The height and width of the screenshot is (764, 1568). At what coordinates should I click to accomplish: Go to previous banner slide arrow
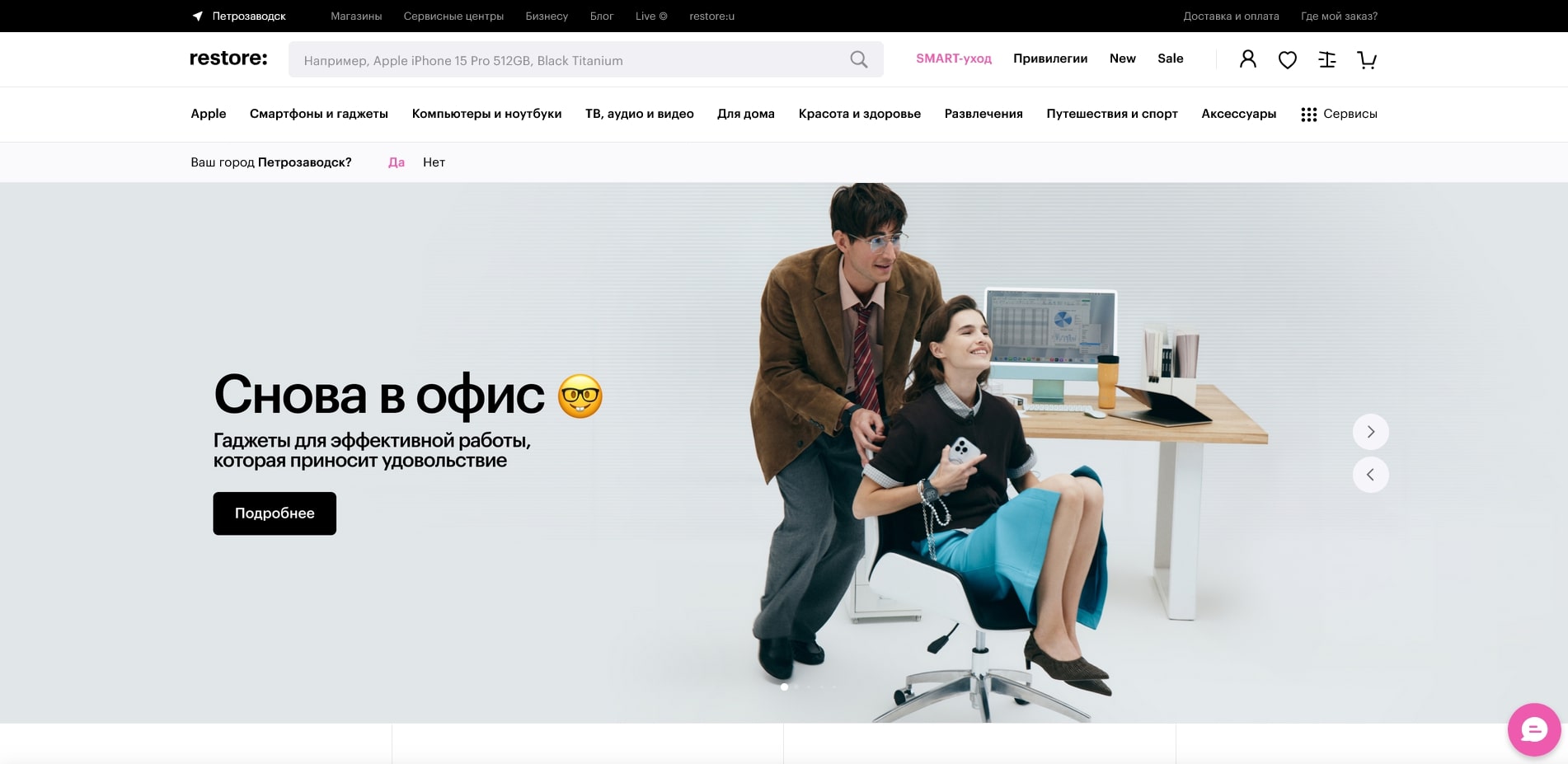1370,475
